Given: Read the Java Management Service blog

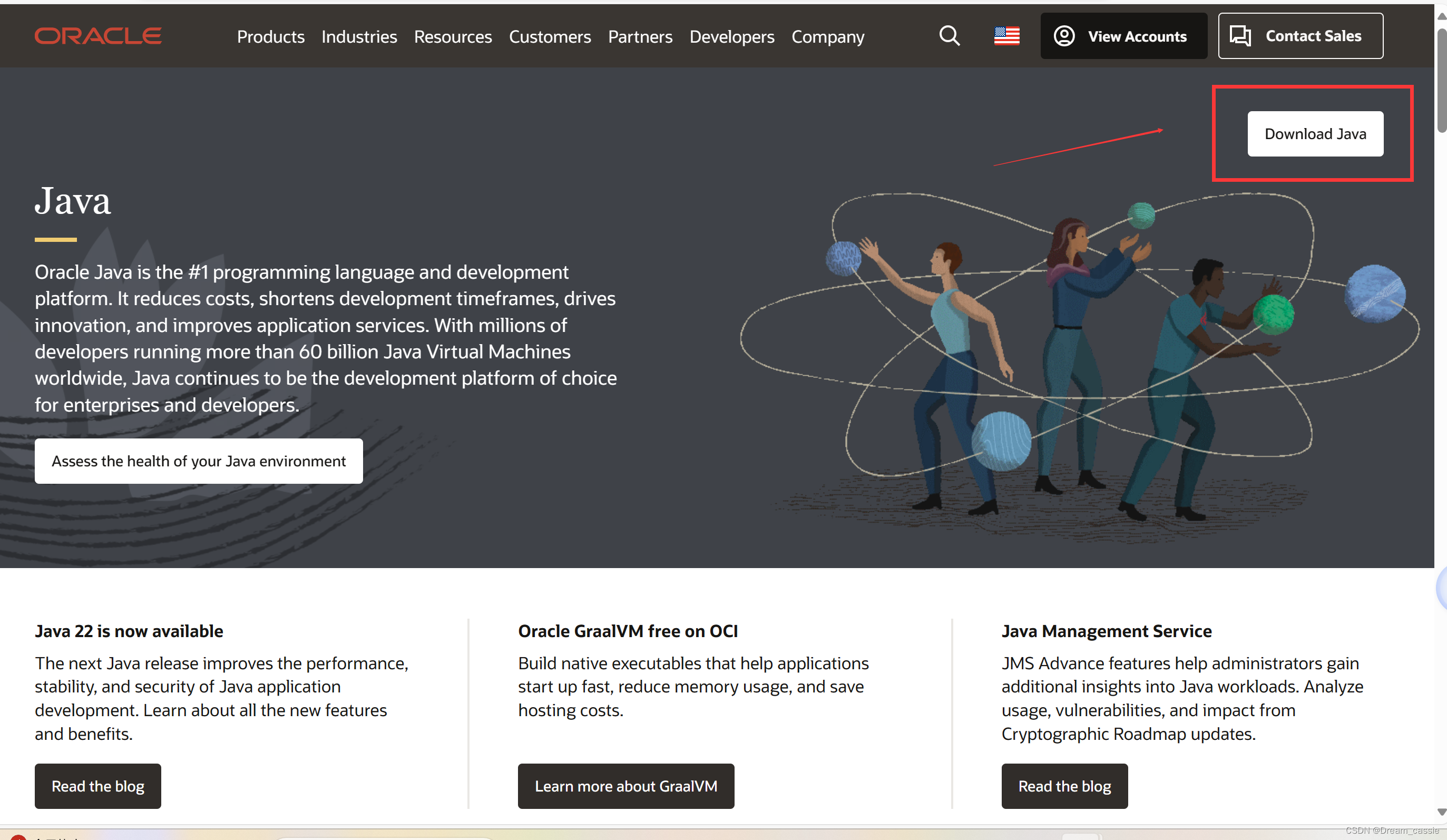Looking at the screenshot, I should click(x=1064, y=786).
